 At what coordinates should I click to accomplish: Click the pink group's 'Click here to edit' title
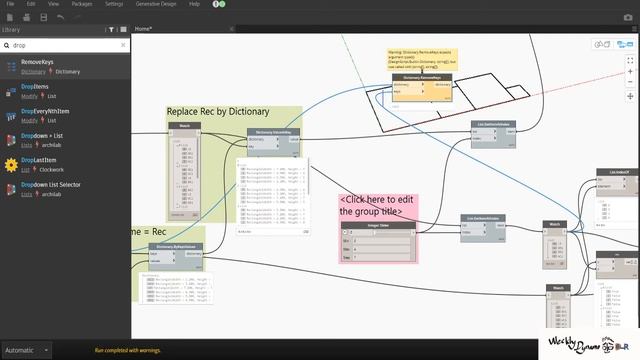coord(376,205)
